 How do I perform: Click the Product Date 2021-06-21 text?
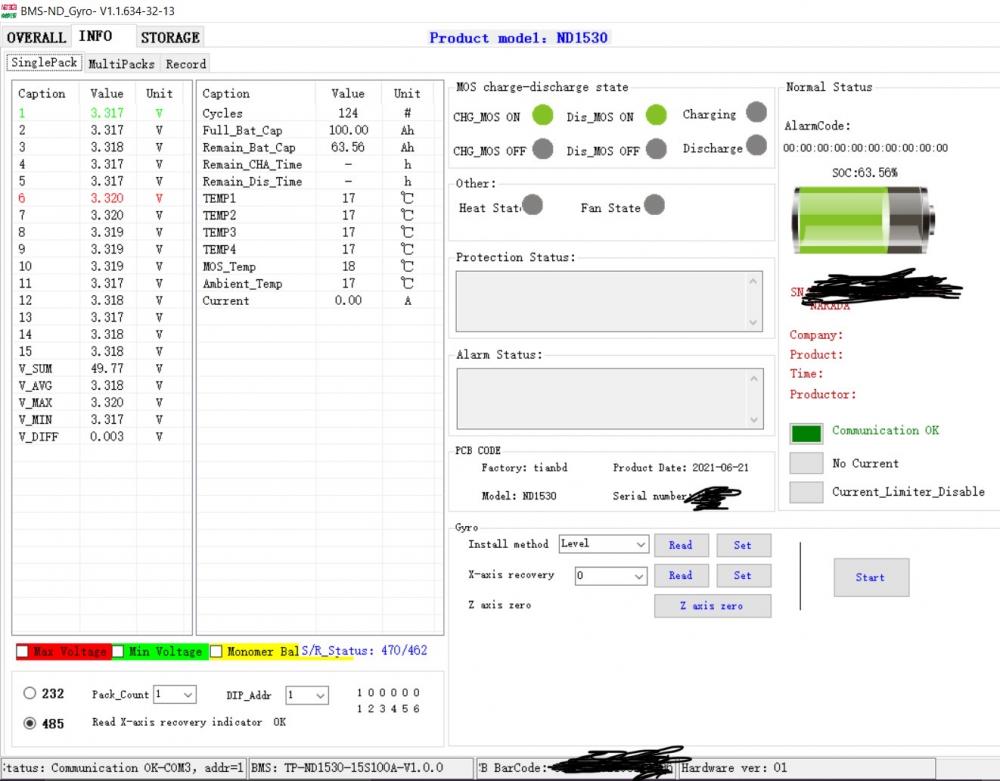680,467
